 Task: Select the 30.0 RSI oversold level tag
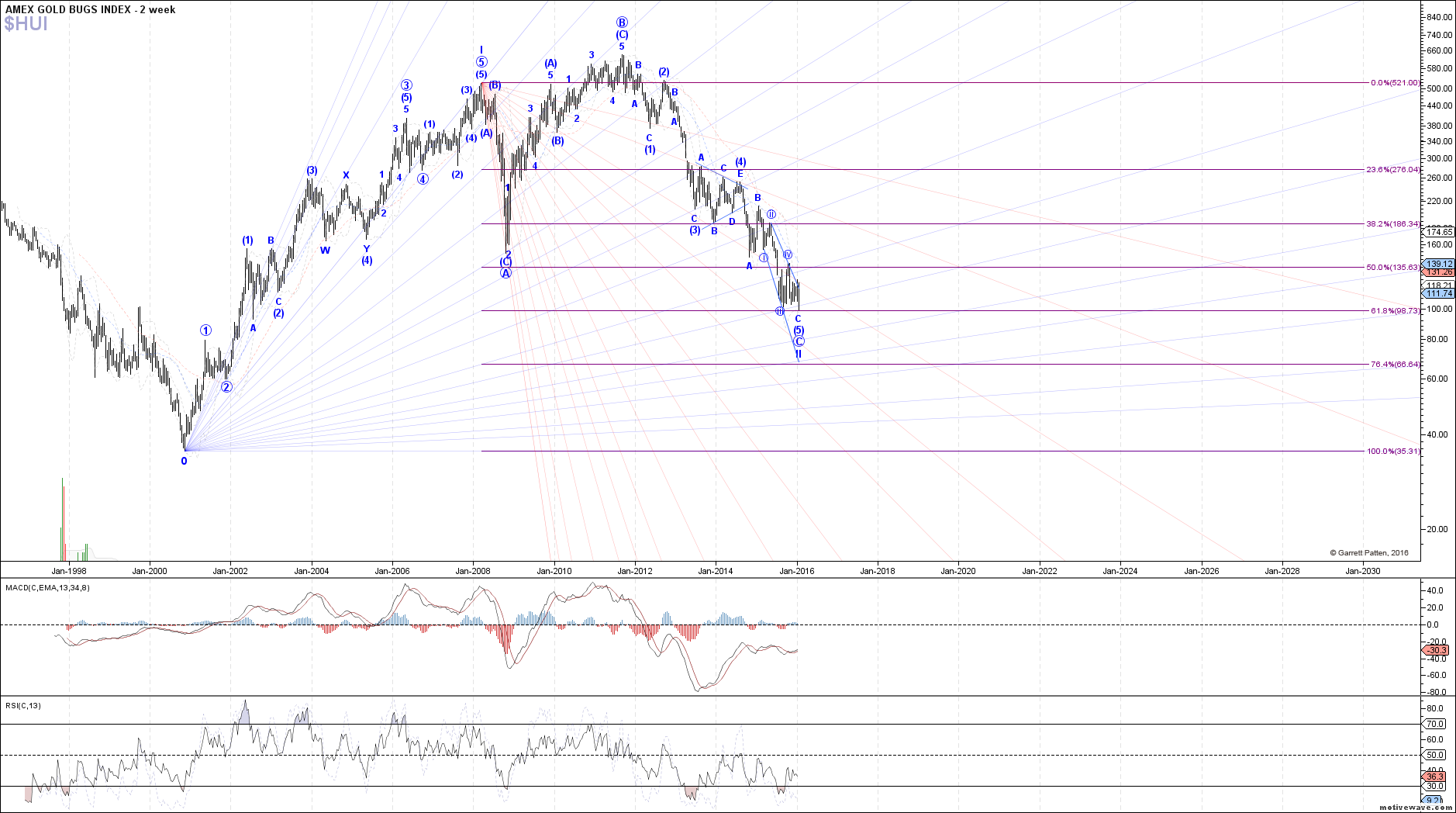[x=1436, y=786]
